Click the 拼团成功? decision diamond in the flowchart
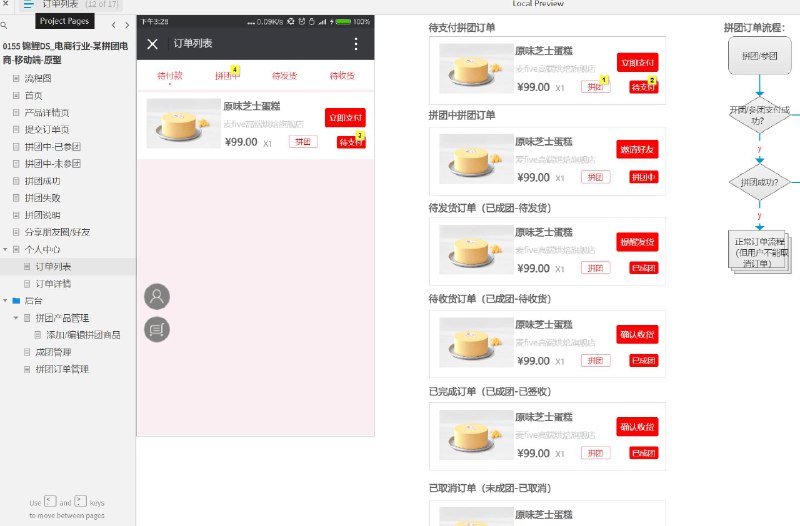Image resolution: width=800 pixels, height=526 pixels. [760, 182]
